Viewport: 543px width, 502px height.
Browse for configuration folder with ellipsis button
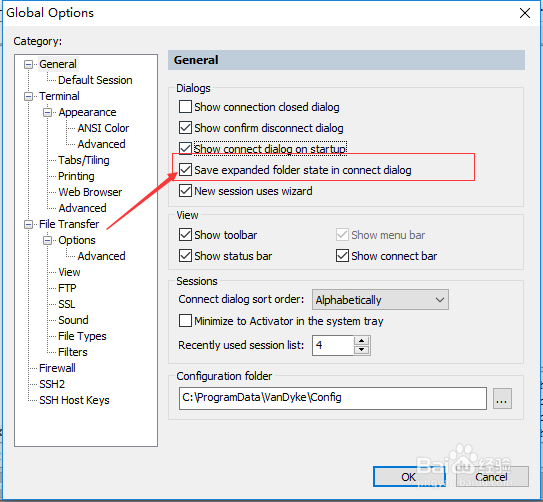(502, 399)
